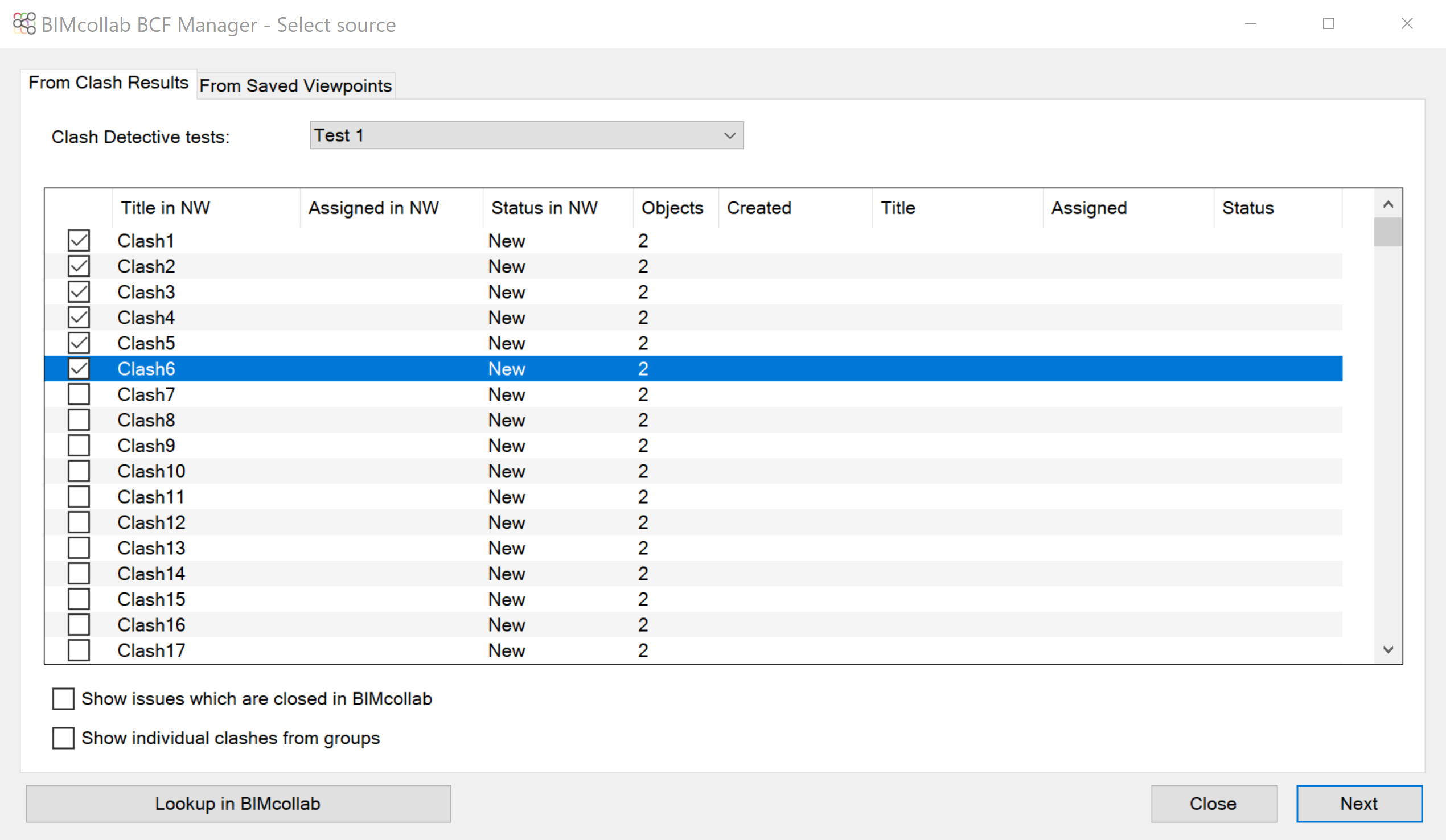Maximize the BCF Manager window
Screen dimensions: 1446x840
(1329, 23)
